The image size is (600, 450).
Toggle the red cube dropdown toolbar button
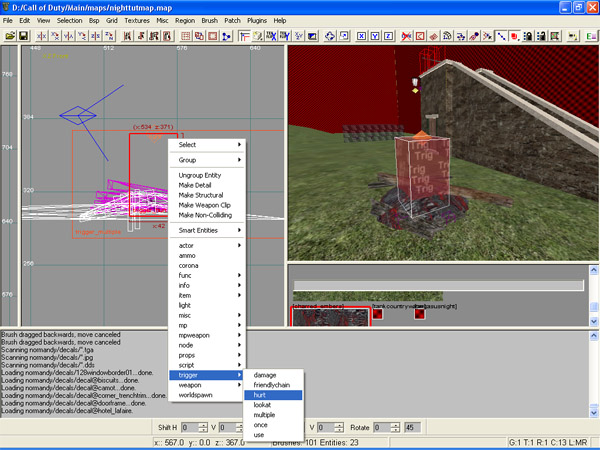pyautogui.click(x=514, y=36)
